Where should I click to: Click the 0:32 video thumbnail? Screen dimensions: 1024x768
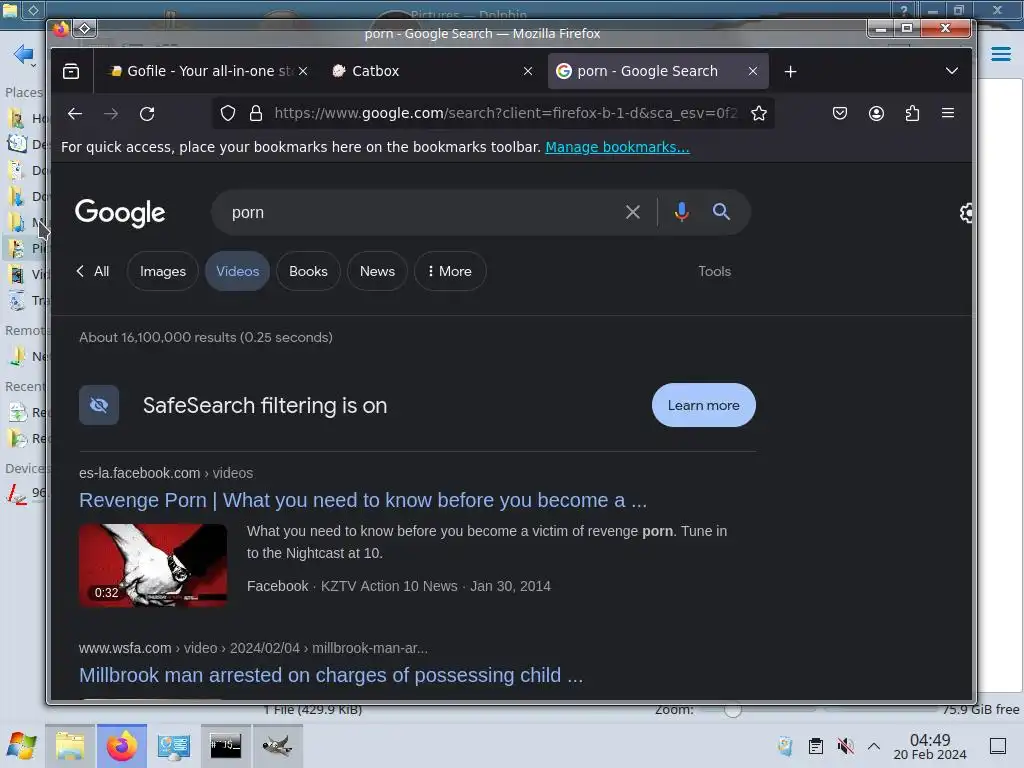(153, 566)
